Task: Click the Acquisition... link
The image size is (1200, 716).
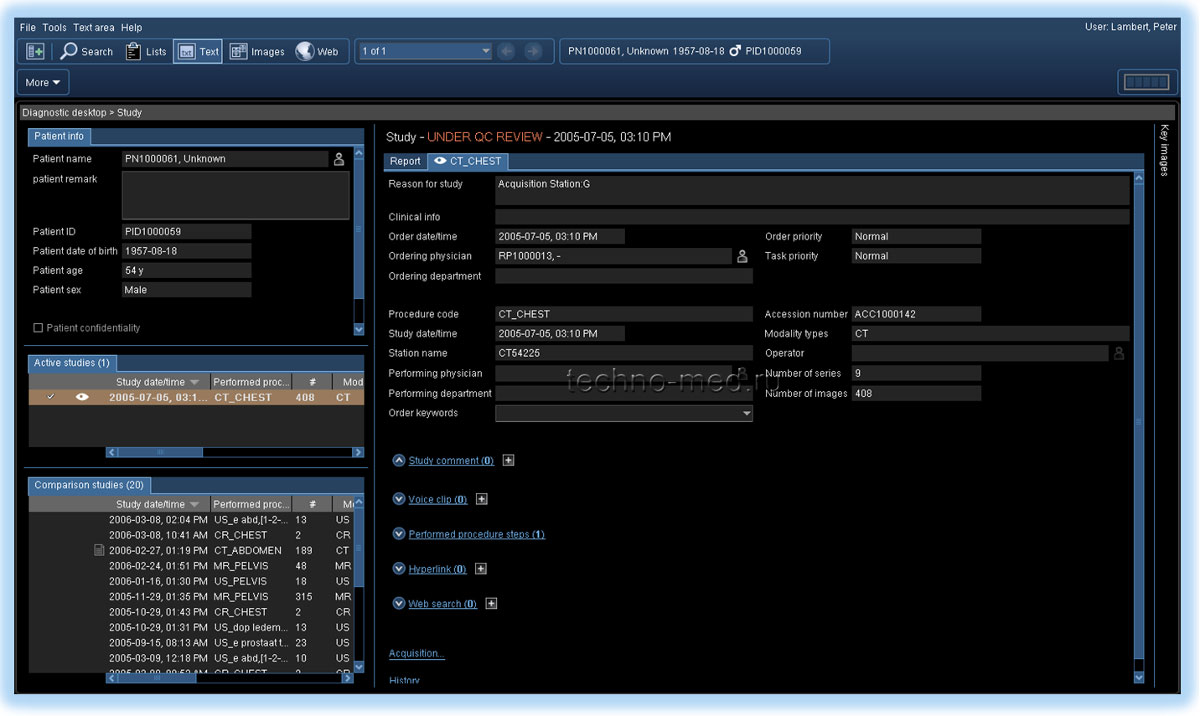Action: point(417,653)
